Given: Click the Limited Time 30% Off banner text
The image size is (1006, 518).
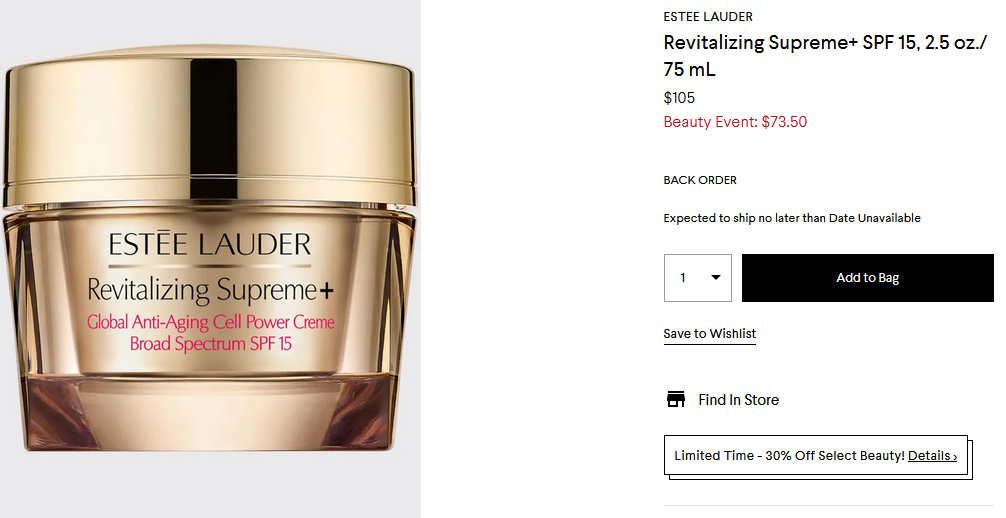Looking at the screenshot, I should 789,456.
